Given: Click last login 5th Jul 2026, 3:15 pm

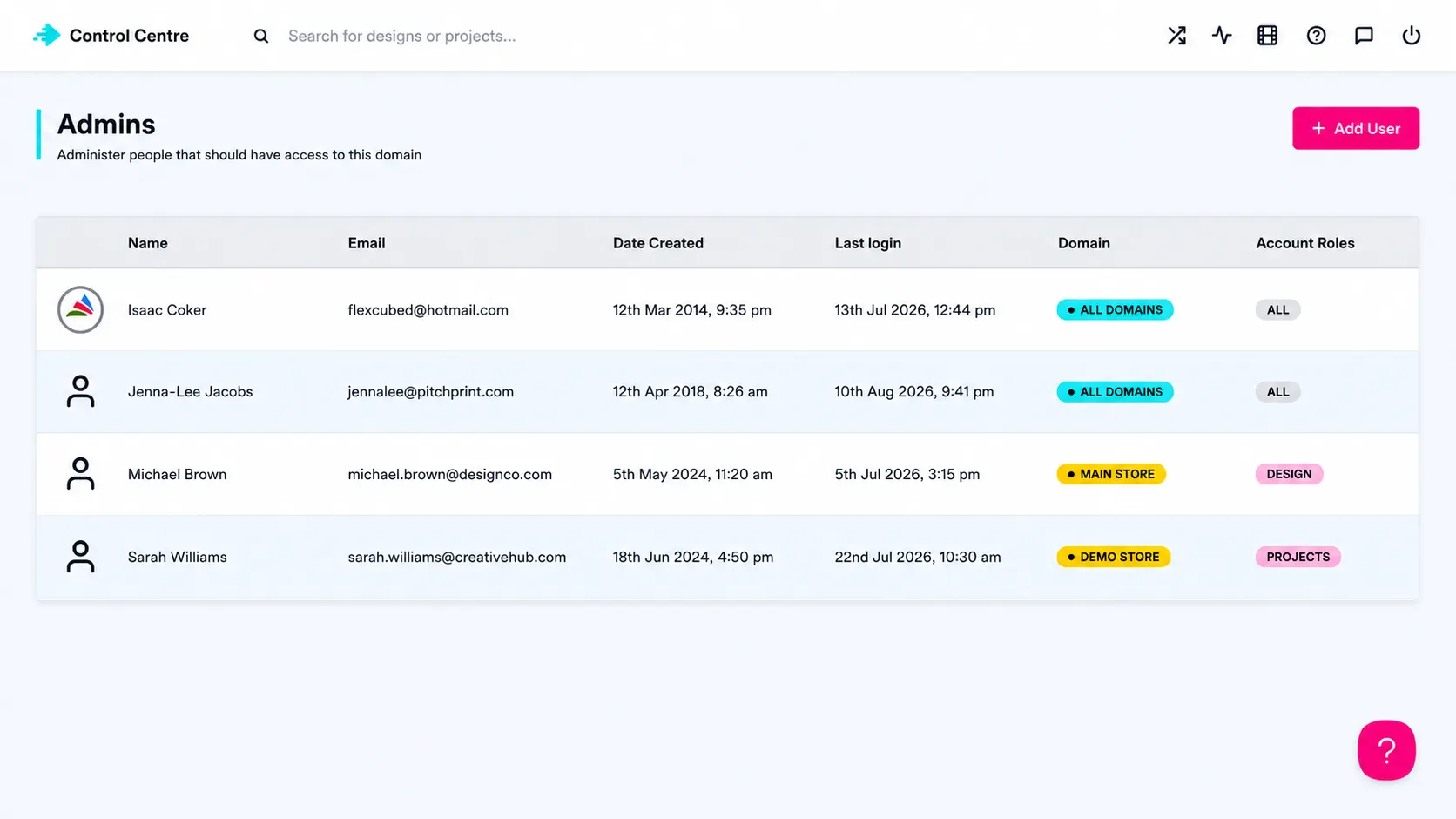Looking at the screenshot, I should pos(907,474).
